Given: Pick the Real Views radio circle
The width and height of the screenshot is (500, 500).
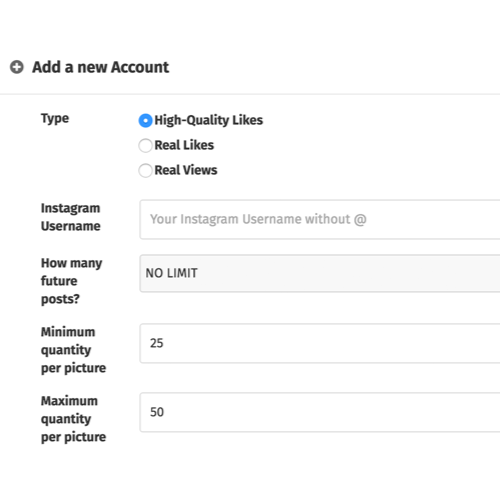Looking at the screenshot, I should click(145, 170).
